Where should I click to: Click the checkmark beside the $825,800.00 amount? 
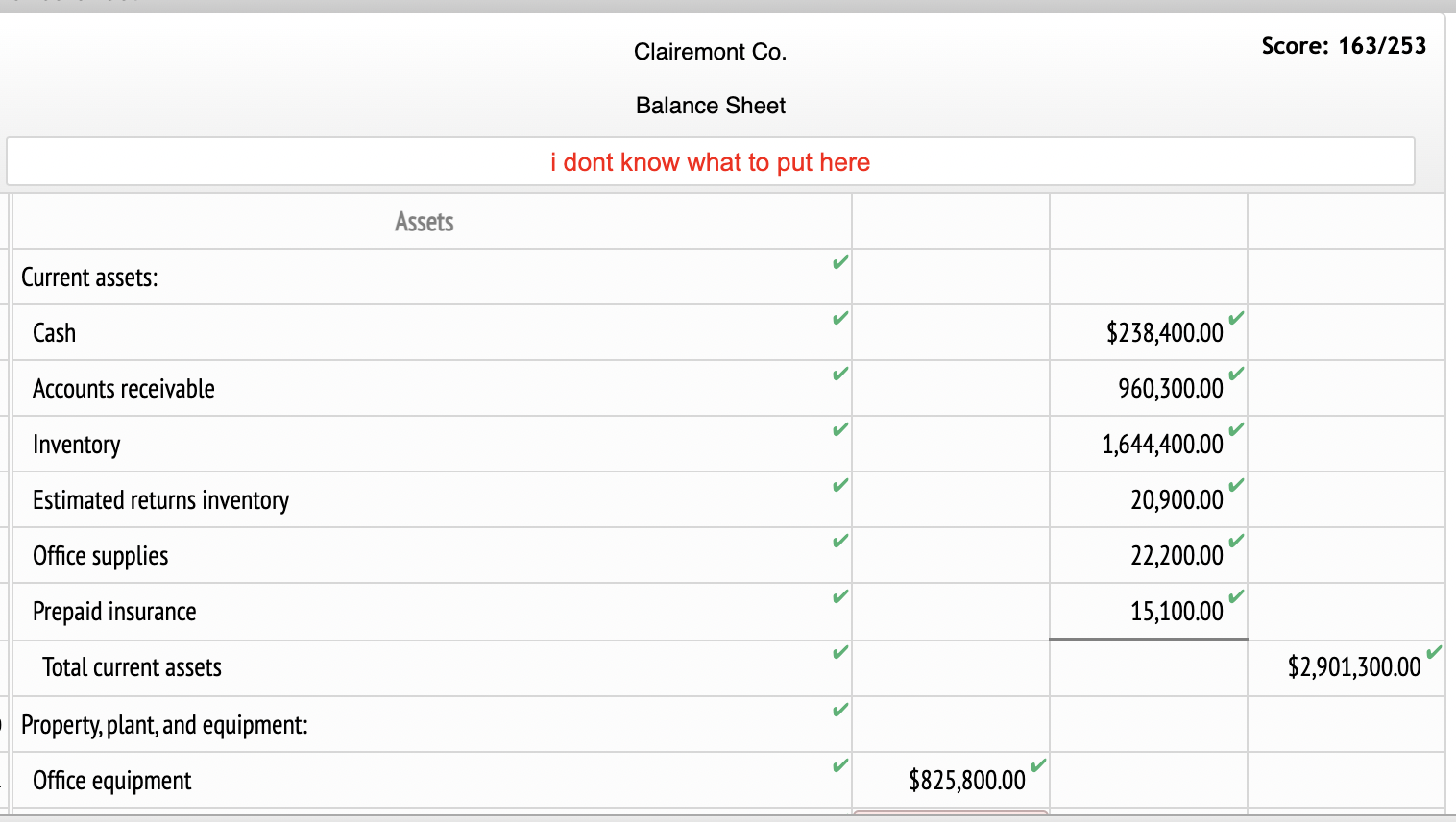point(1038,765)
